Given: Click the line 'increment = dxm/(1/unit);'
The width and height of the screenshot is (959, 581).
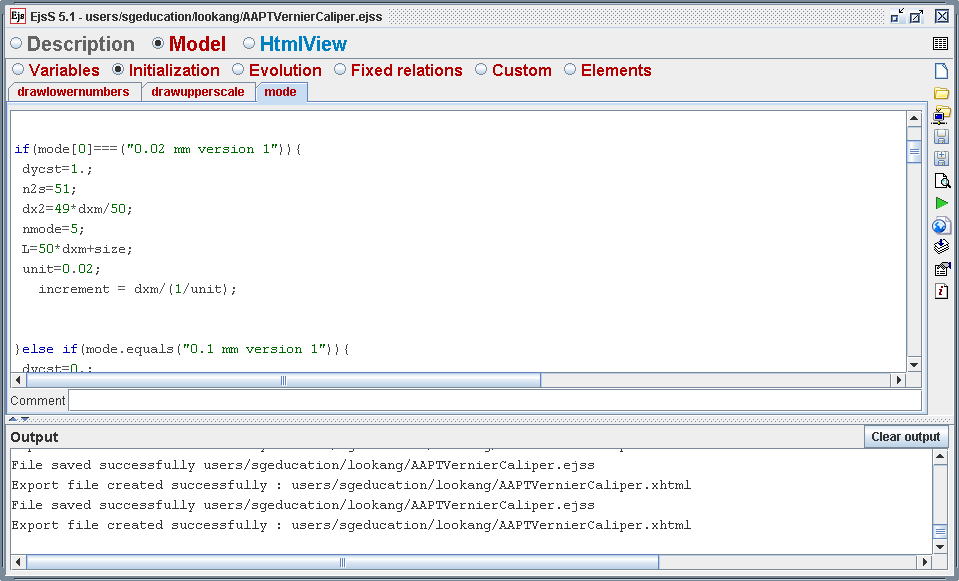Looking at the screenshot, I should [x=138, y=289].
